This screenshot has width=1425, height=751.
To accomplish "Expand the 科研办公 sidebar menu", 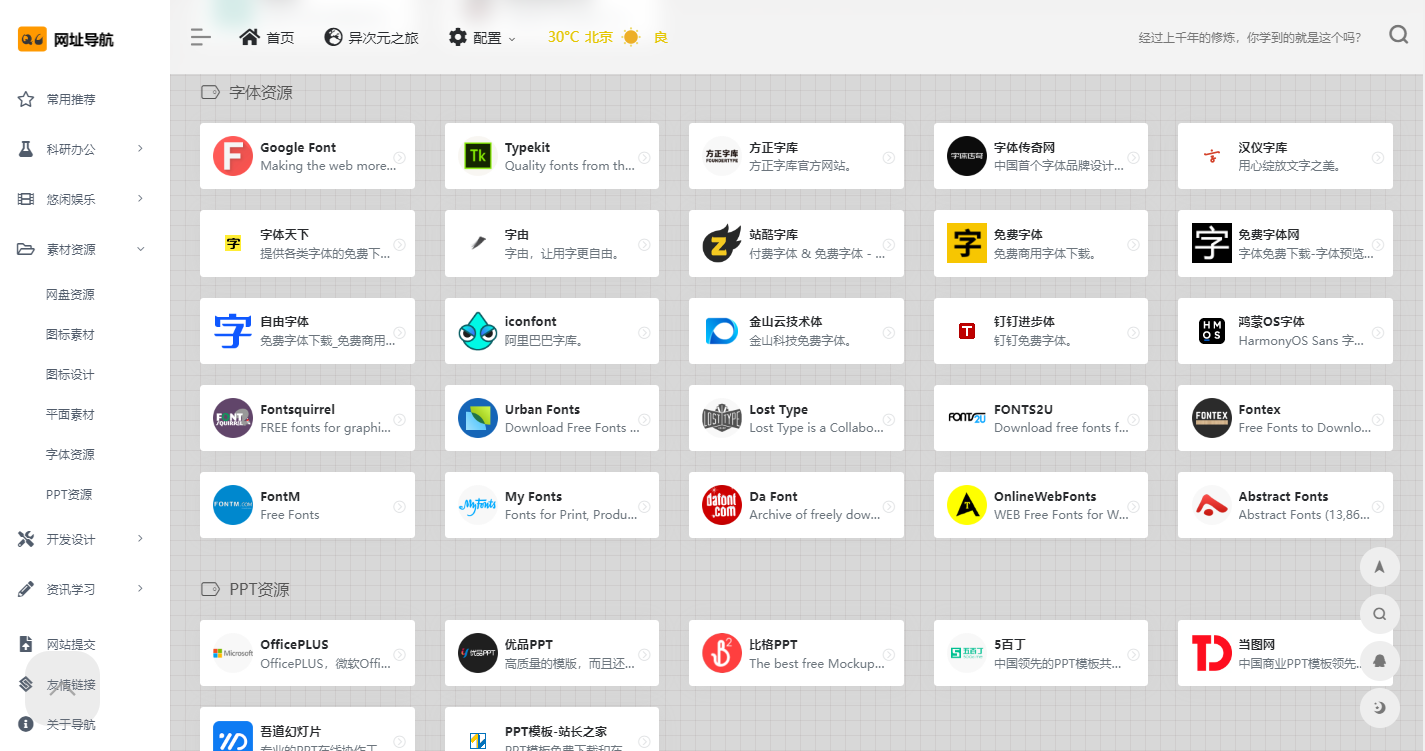I will pyautogui.click(x=83, y=149).
